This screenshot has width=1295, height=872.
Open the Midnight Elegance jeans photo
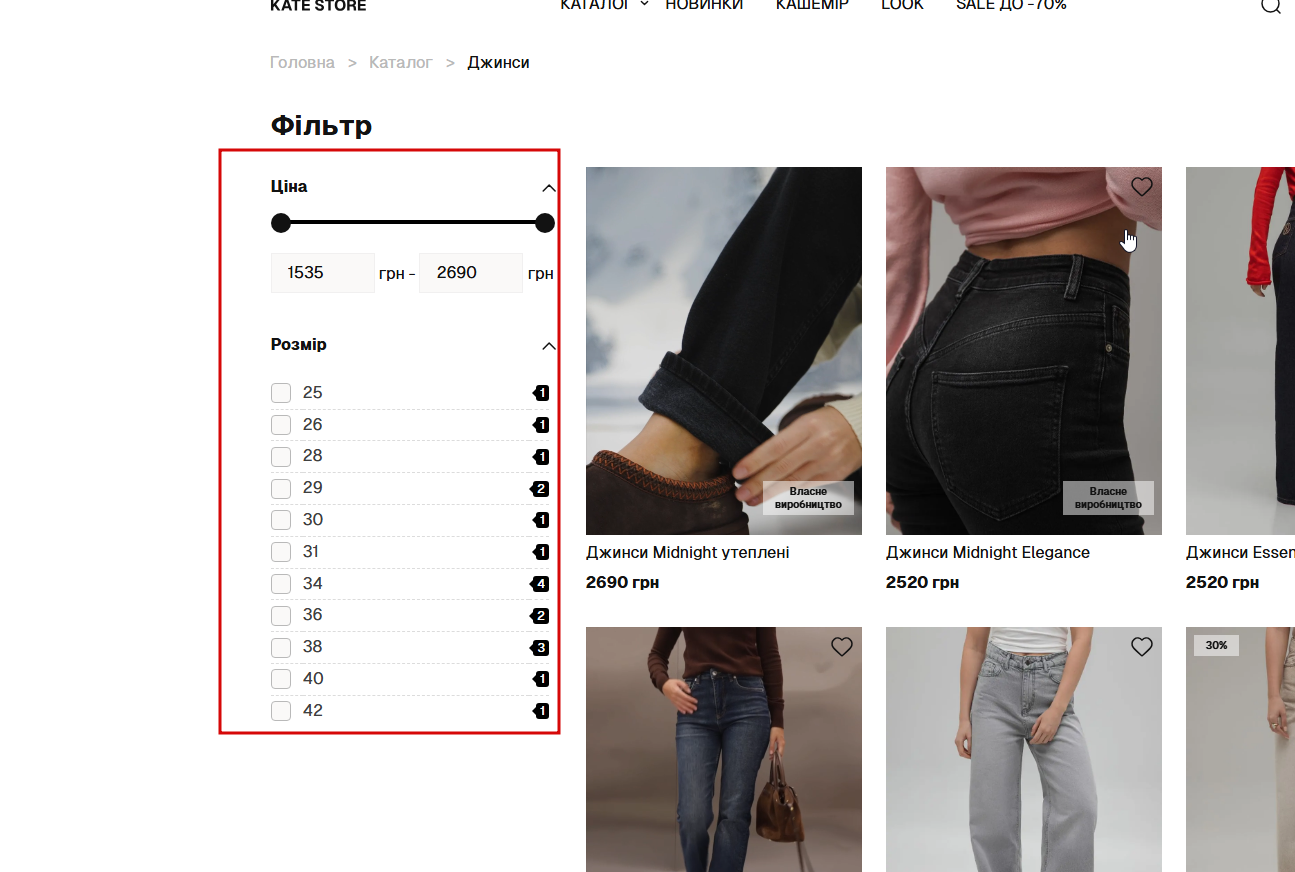pyautogui.click(x=1024, y=351)
